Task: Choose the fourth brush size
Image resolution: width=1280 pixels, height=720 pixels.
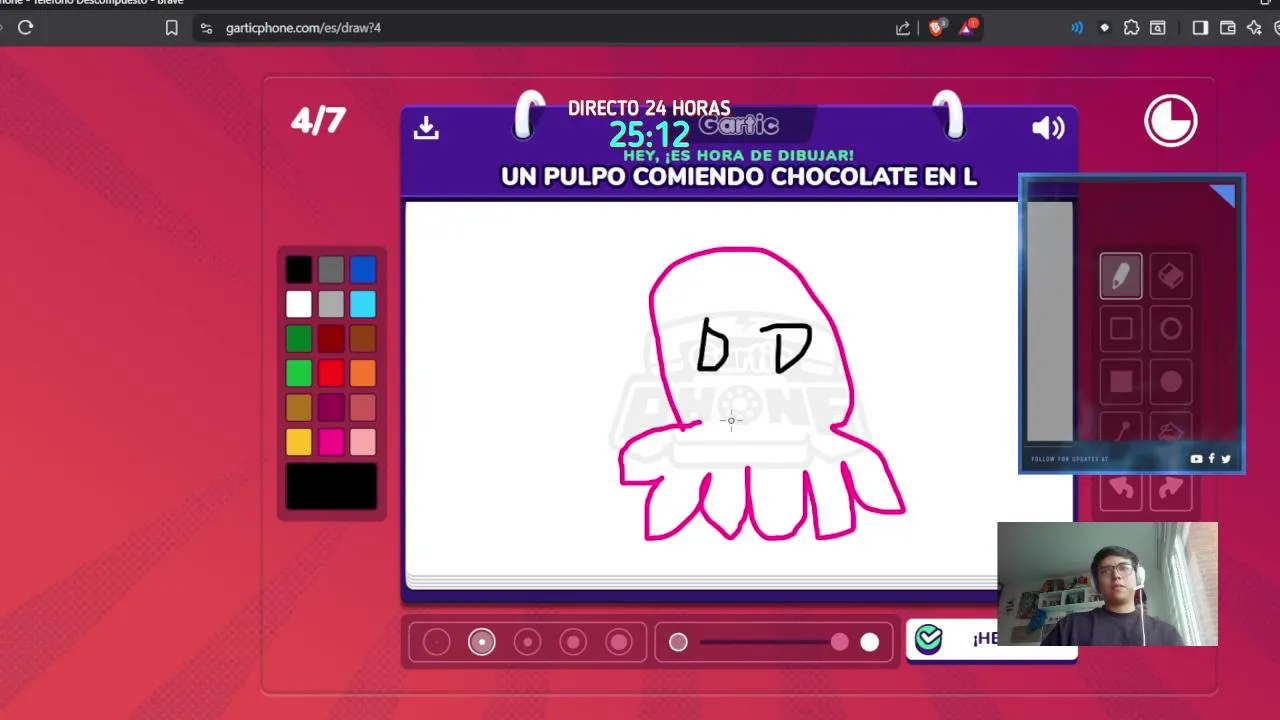Action: (573, 642)
